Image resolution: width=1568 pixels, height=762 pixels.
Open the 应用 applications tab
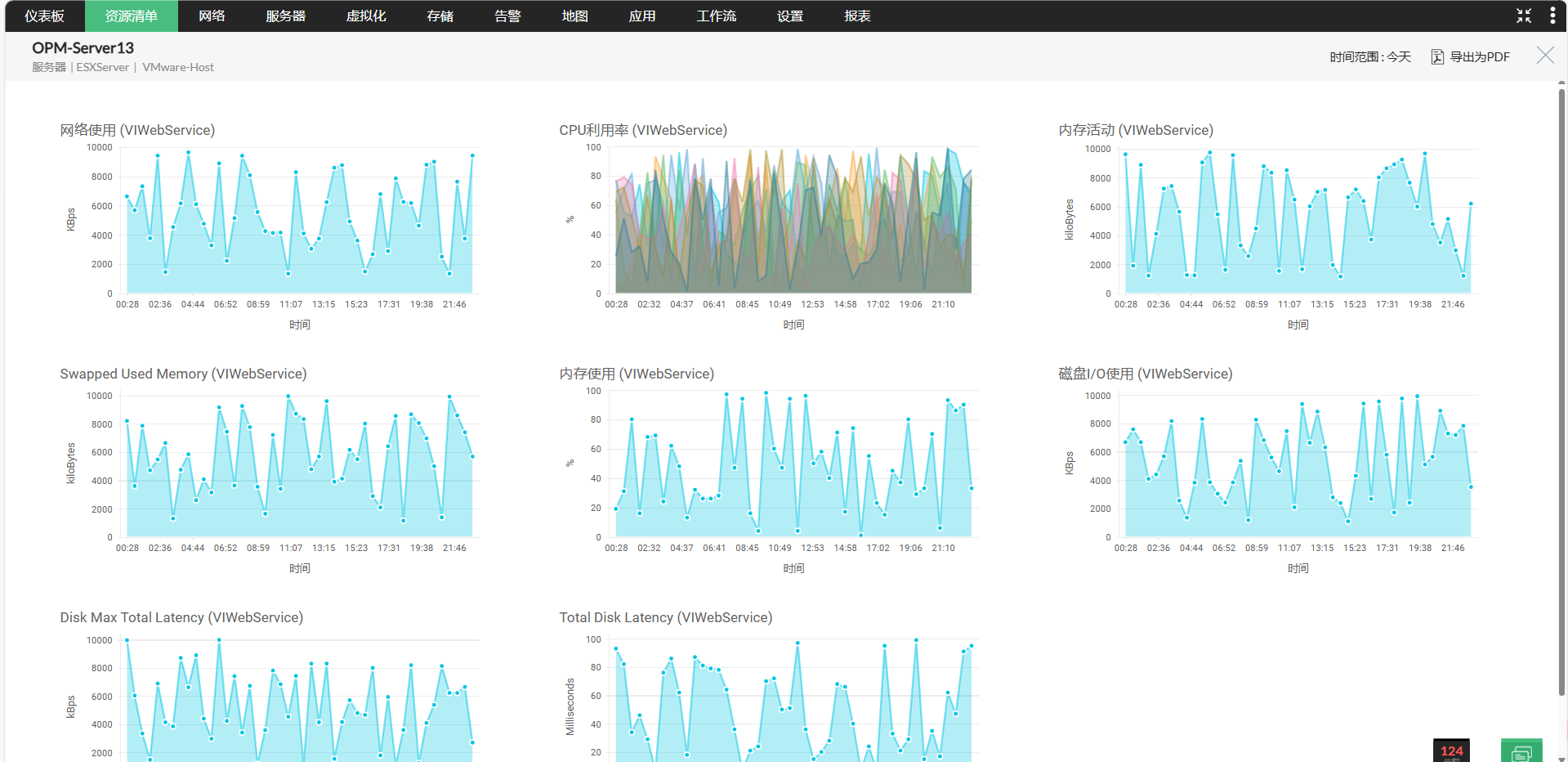(x=642, y=16)
